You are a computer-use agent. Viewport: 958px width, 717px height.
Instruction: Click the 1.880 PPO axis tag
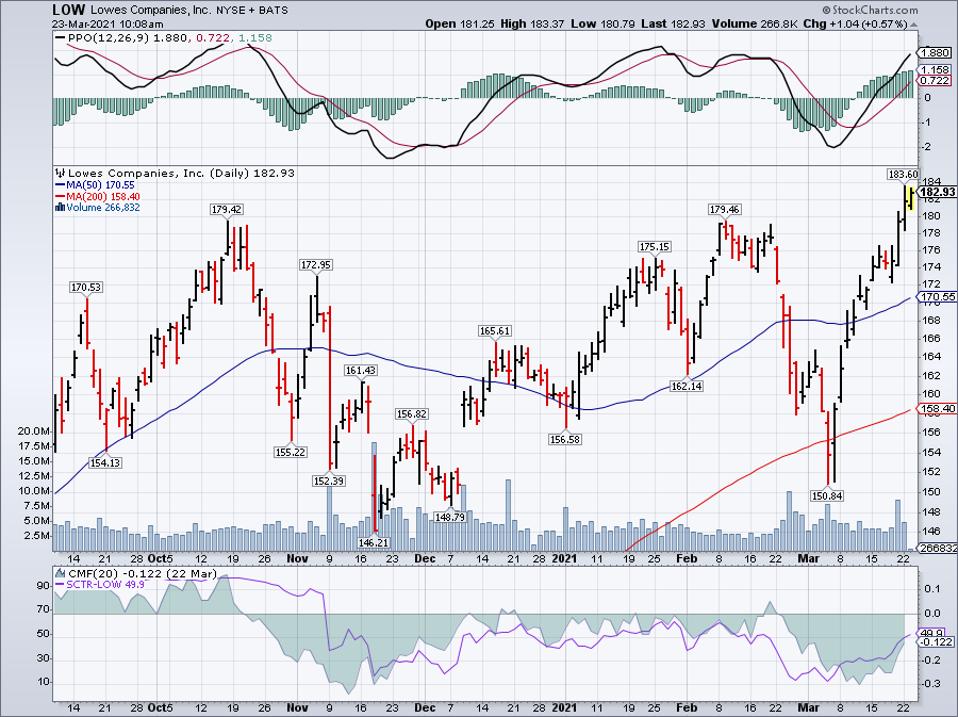pyautogui.click(x=935, y=54)
